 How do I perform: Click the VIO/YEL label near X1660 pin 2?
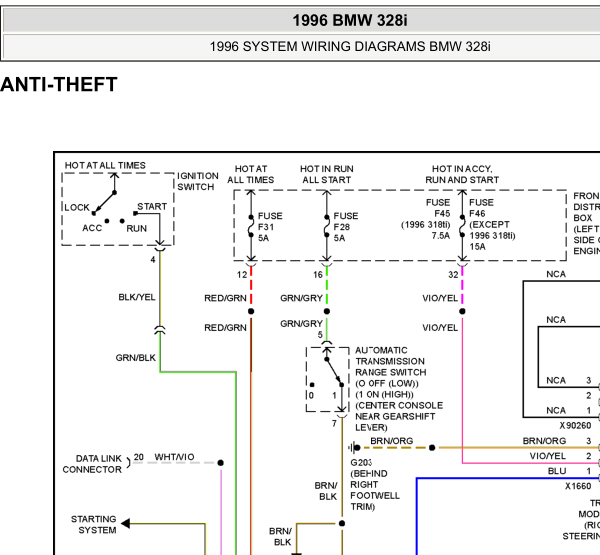point(548,456)
